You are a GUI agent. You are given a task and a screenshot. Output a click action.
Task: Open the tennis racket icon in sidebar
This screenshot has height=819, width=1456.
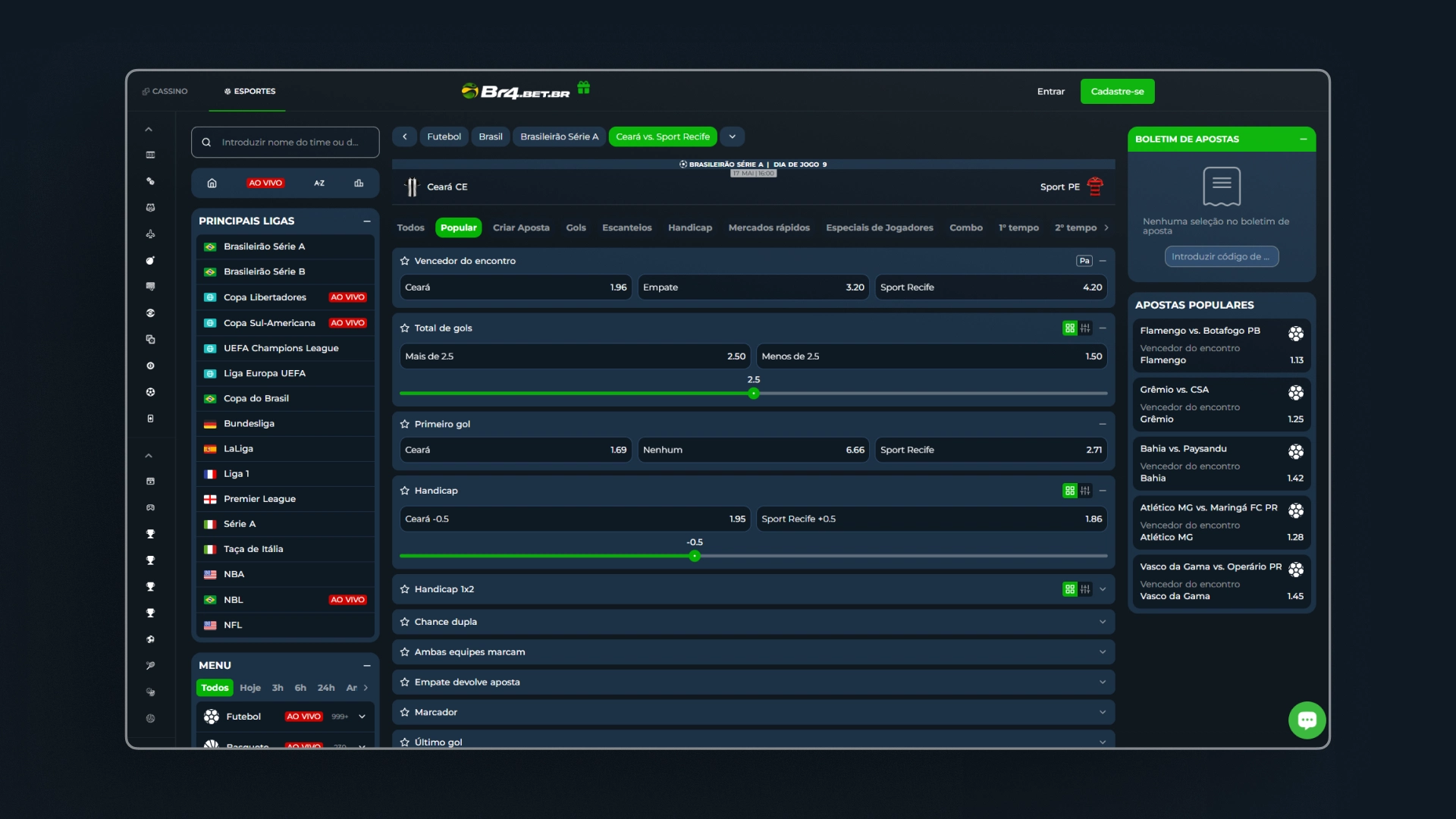[x=150, y=665]
